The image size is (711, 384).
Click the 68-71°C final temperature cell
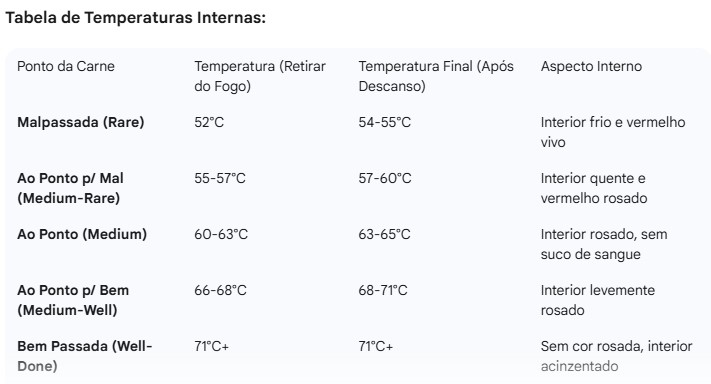coord(383,290)
